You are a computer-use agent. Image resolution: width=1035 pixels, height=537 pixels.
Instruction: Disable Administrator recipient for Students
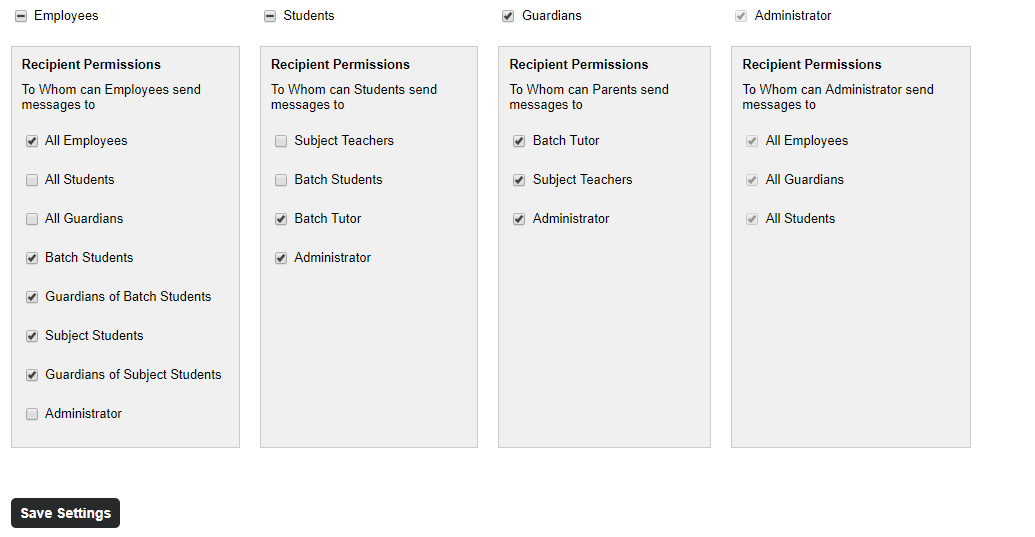[x=281, y=258]
